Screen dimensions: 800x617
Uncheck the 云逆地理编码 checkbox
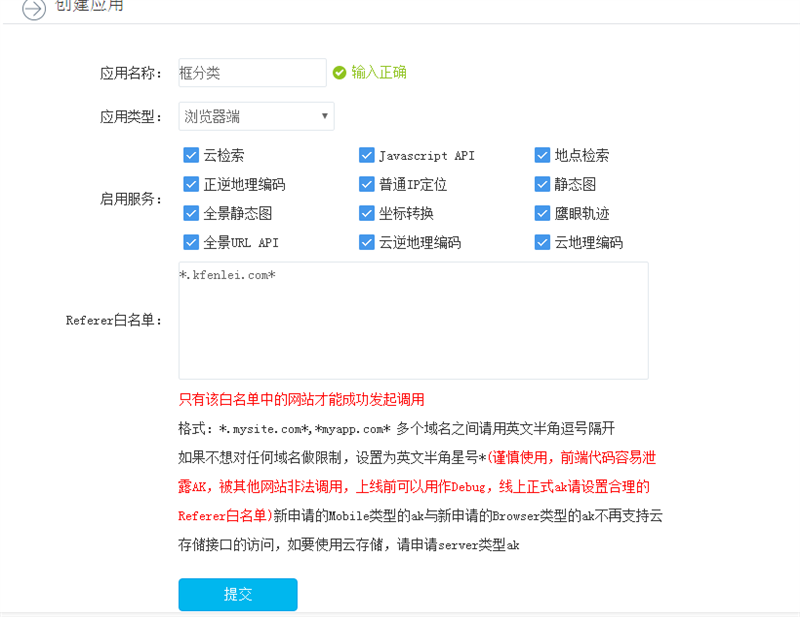(366, 242)
